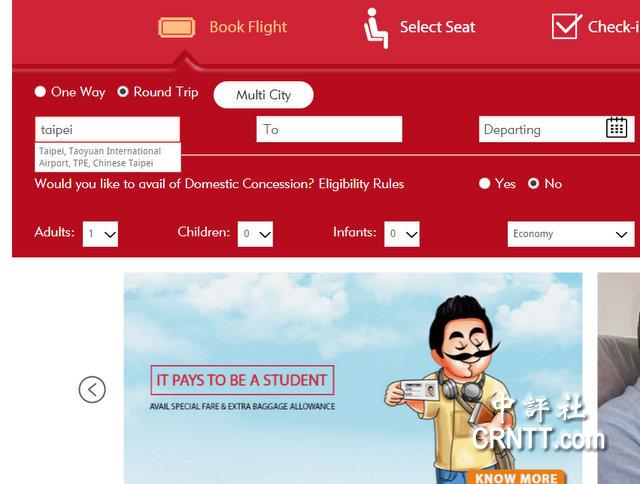Click the Check-in checkmark icon
The width and height of the screenshot is (640, 484).
(x=567, y=26)
